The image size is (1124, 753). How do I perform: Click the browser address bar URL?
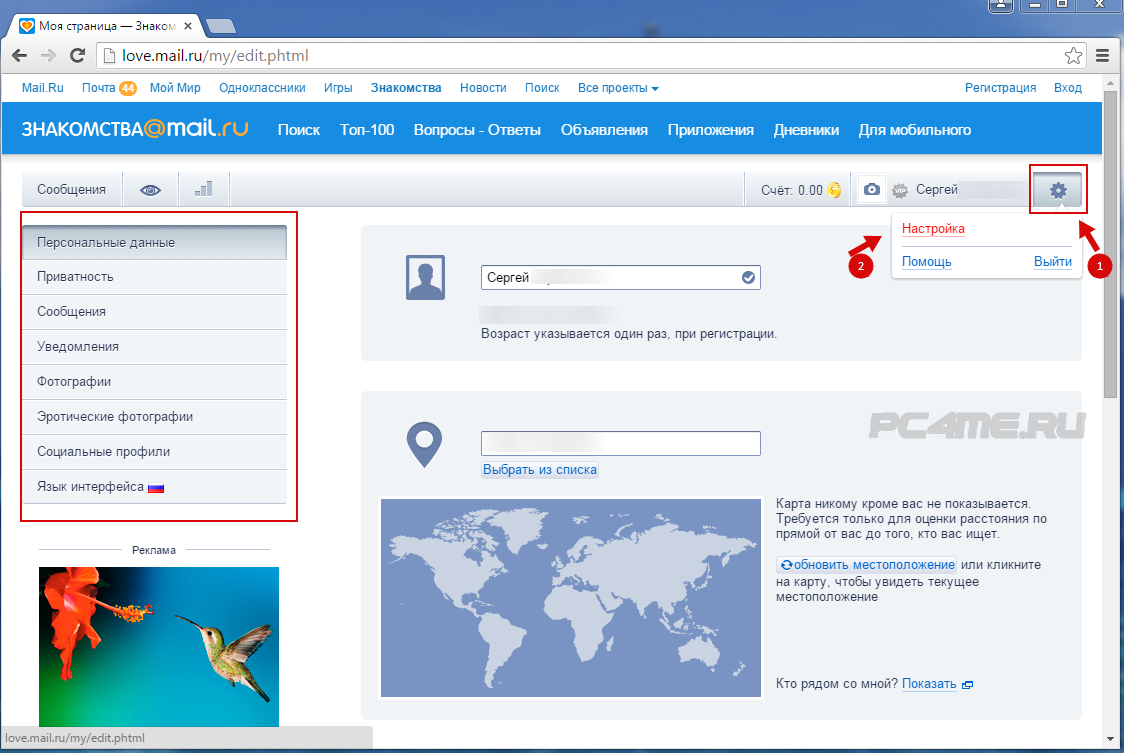point(215,55)
